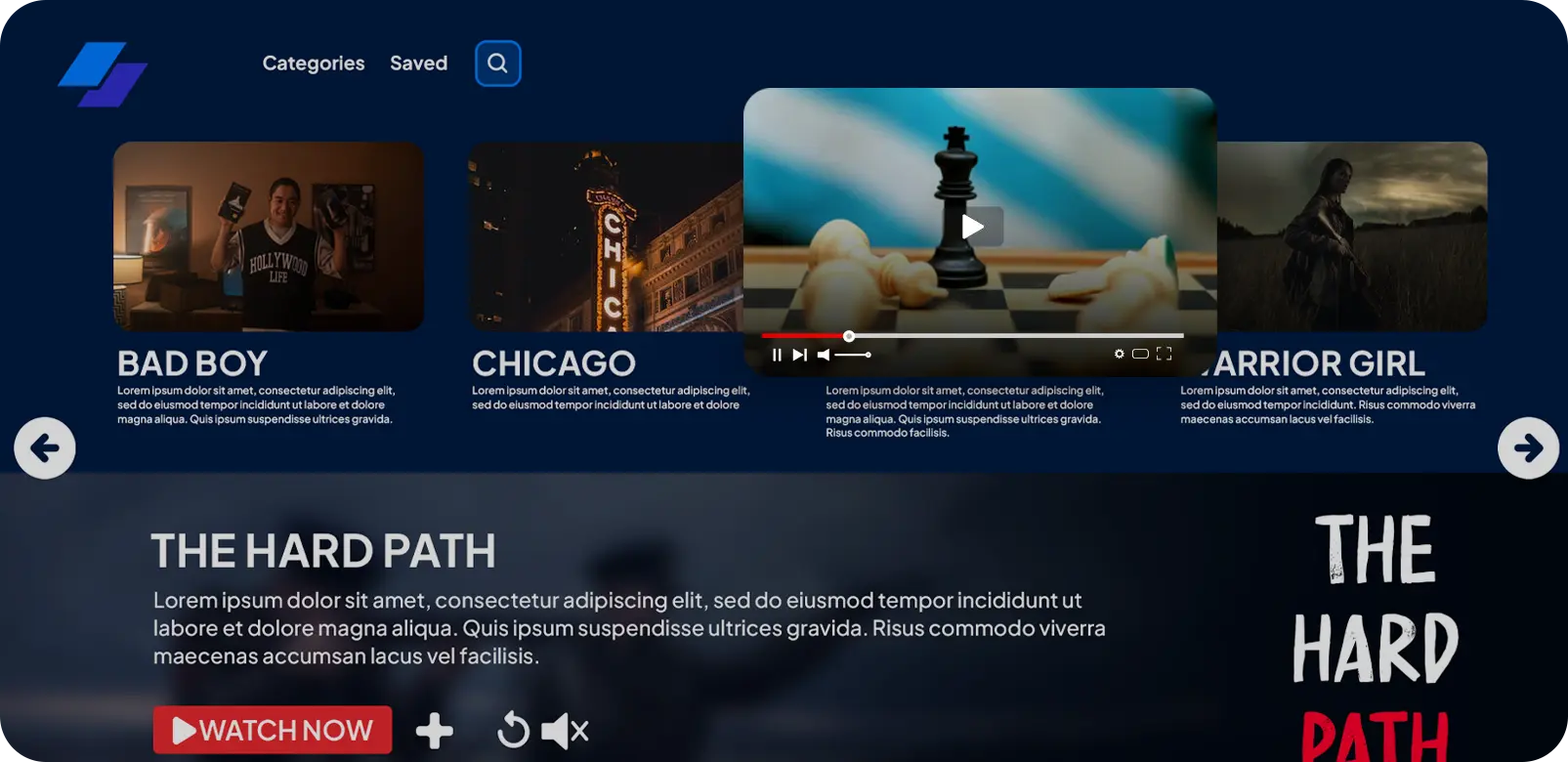Open the Categories menu
The width and height of the screenshot is (1568, 762).
tap(314, 63)
